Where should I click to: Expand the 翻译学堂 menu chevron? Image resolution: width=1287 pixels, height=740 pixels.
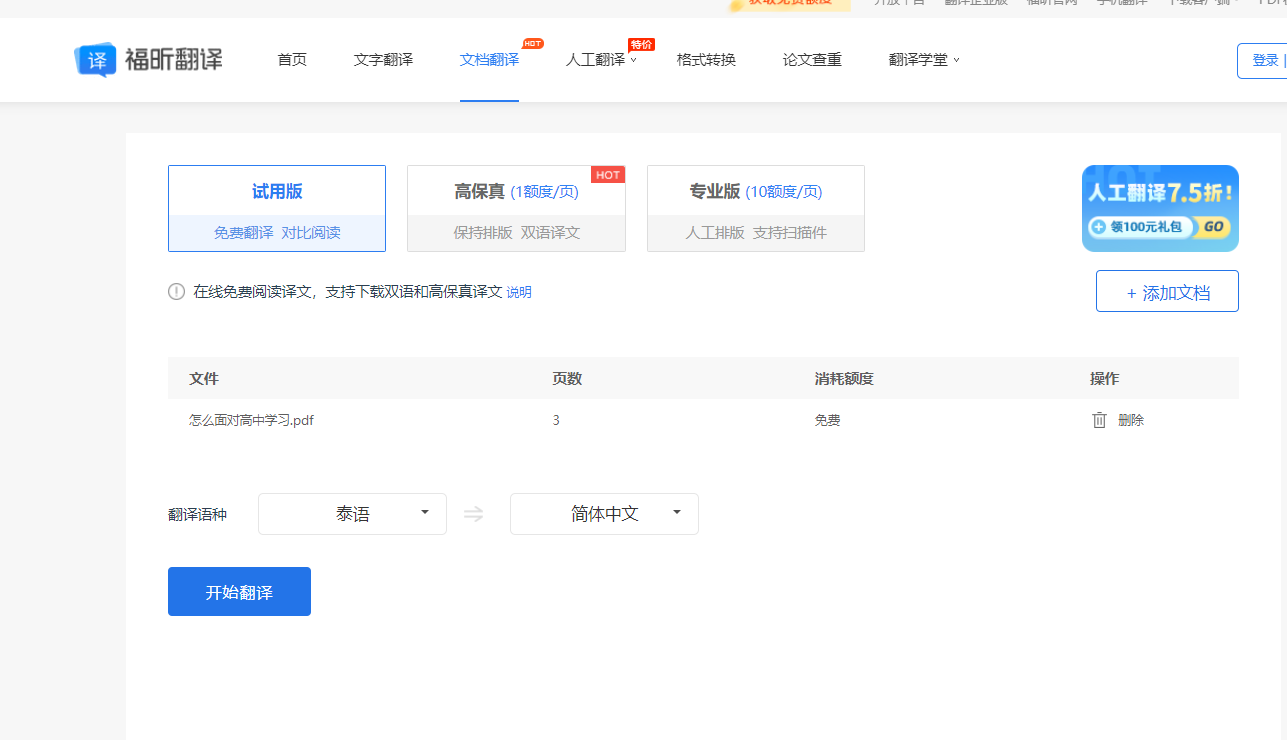click(x=956, y=60)
